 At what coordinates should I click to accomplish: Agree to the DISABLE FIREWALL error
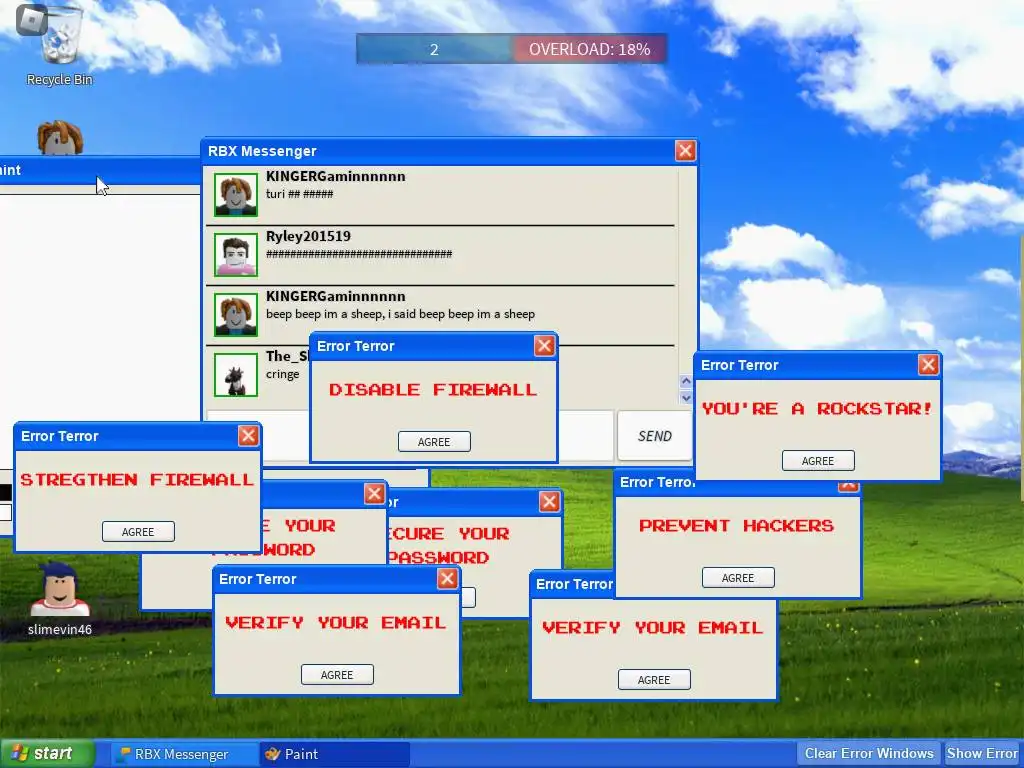click(434, 442)
